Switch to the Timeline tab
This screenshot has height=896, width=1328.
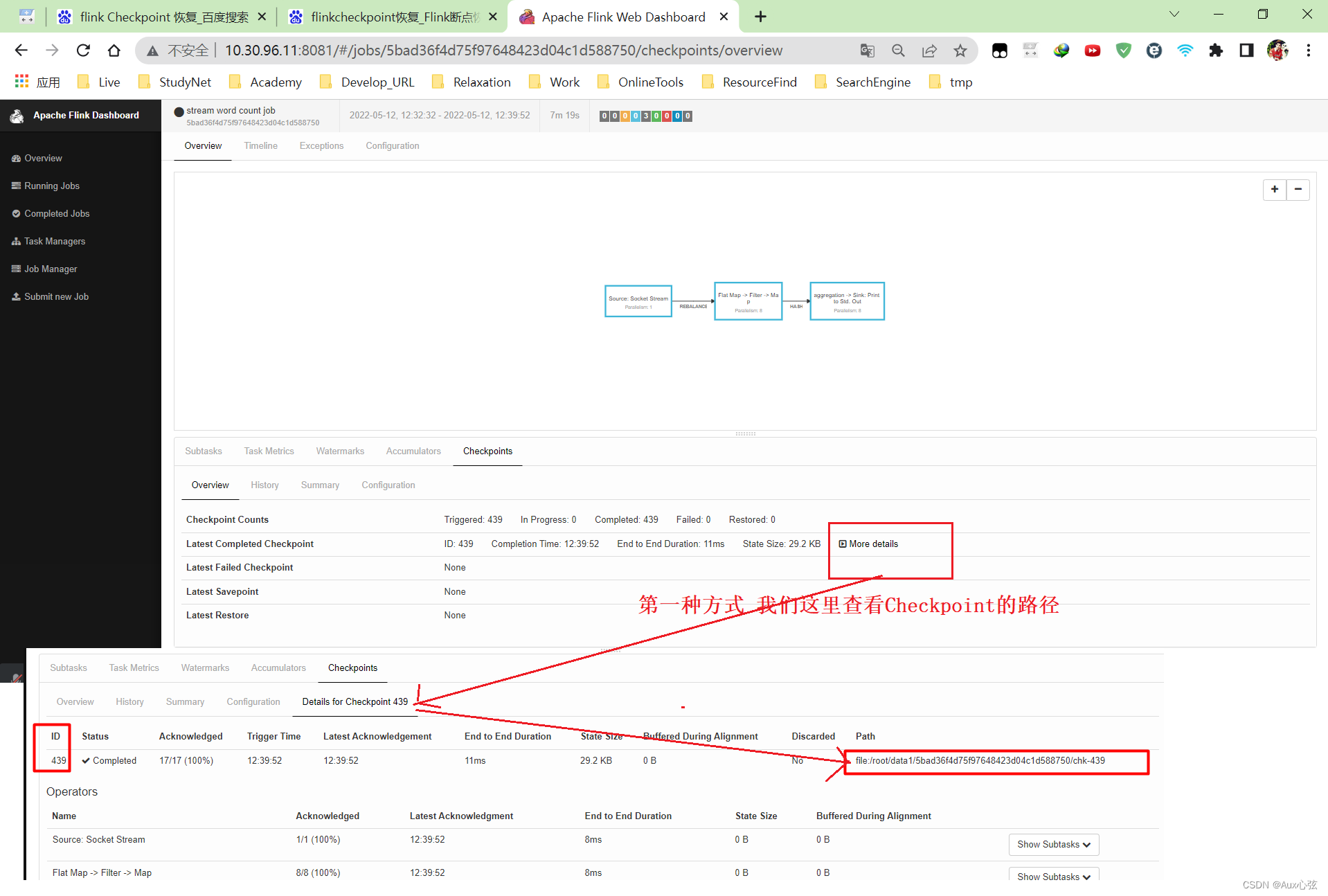[x=260, y=145]
